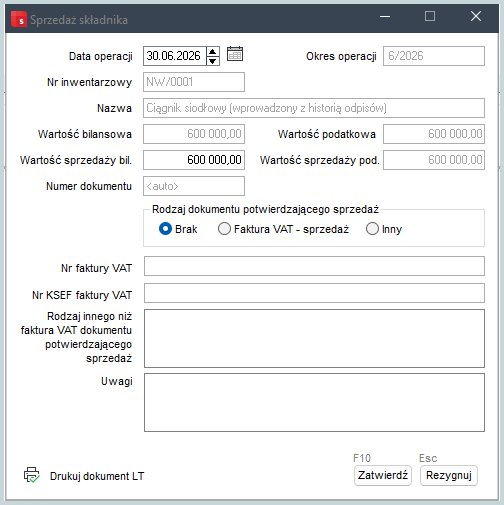The width and height of the screenshot is (504, 505).
Task: Click the Numer dokumentu field
Action: coord(194,186)
